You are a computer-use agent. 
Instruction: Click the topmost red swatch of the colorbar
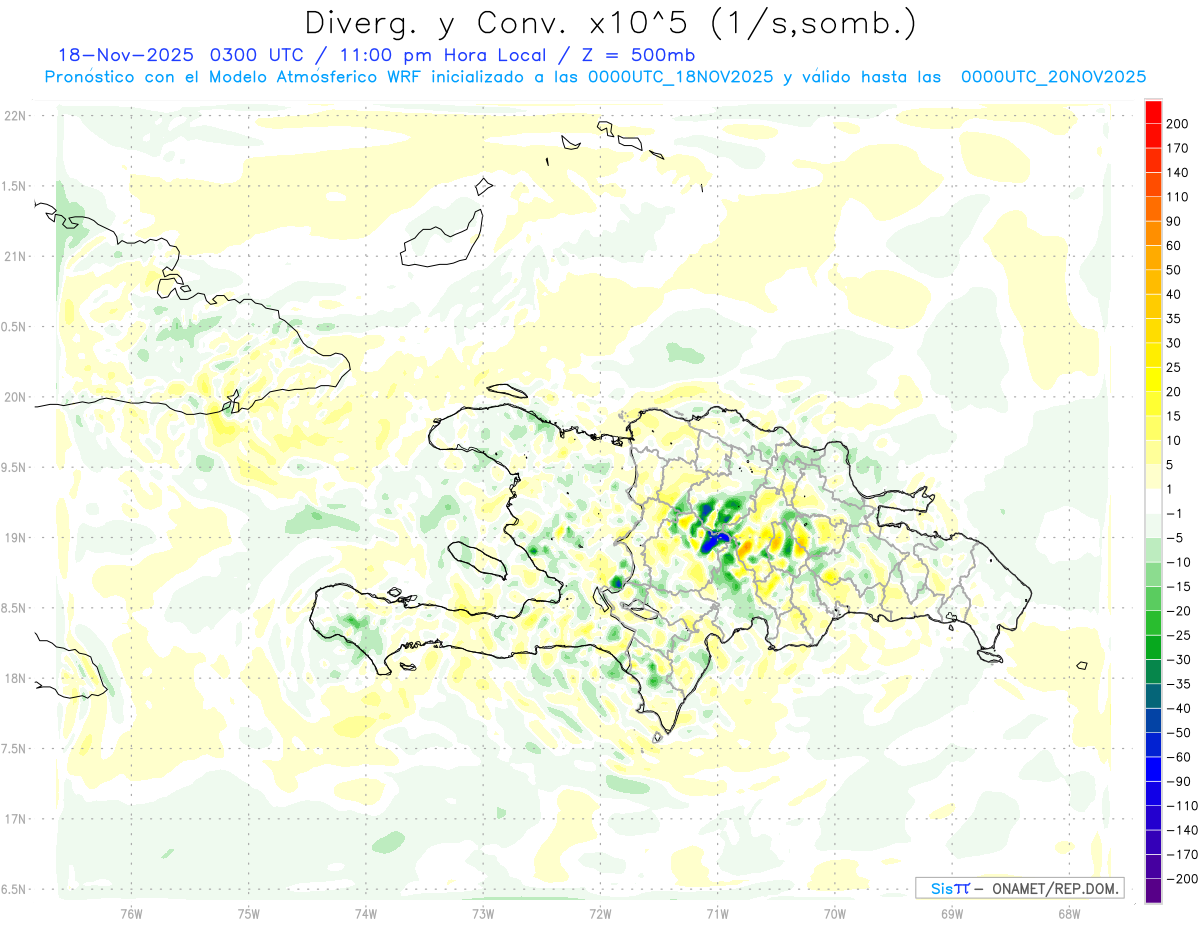coord(1153,112)
